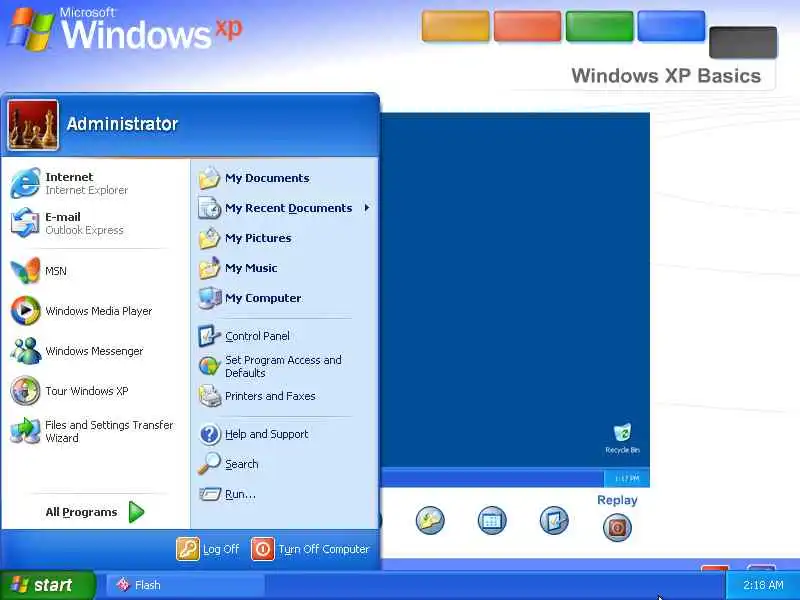Expand the All Programs list
The image size is (800, 600).
95,512
